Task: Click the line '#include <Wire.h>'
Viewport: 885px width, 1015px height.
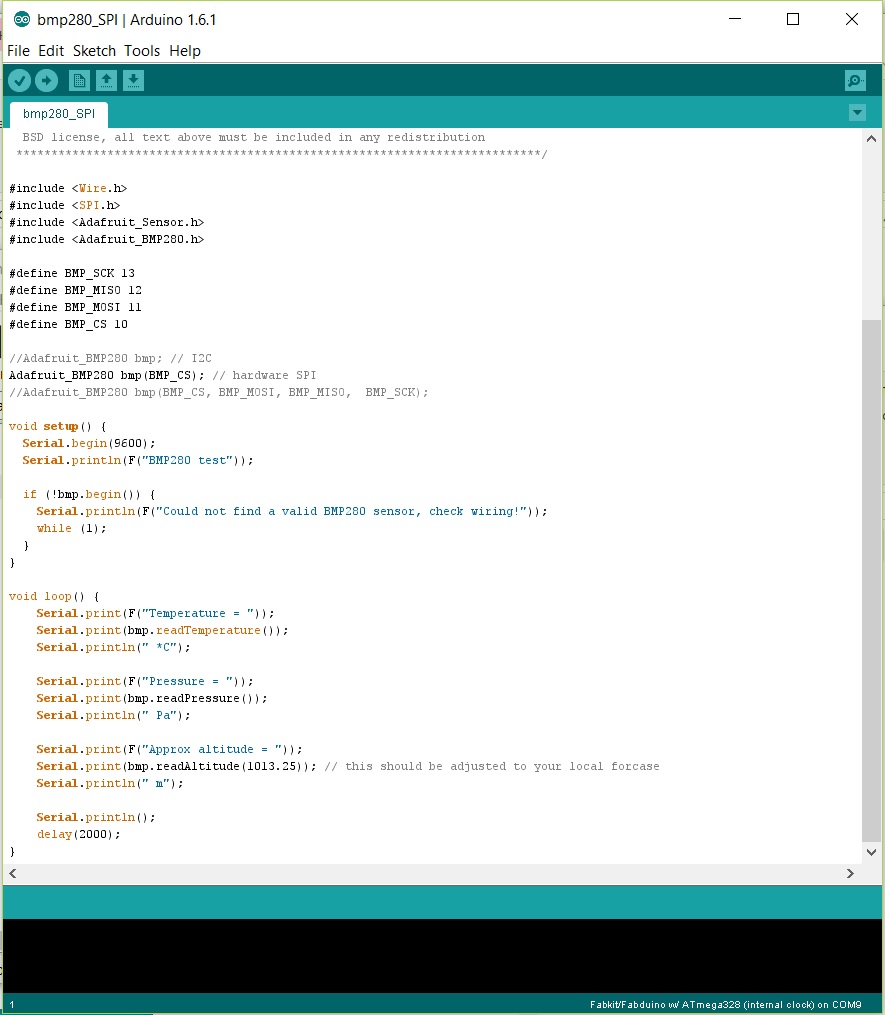Action: pyautogui.click(x=68, y=188)
